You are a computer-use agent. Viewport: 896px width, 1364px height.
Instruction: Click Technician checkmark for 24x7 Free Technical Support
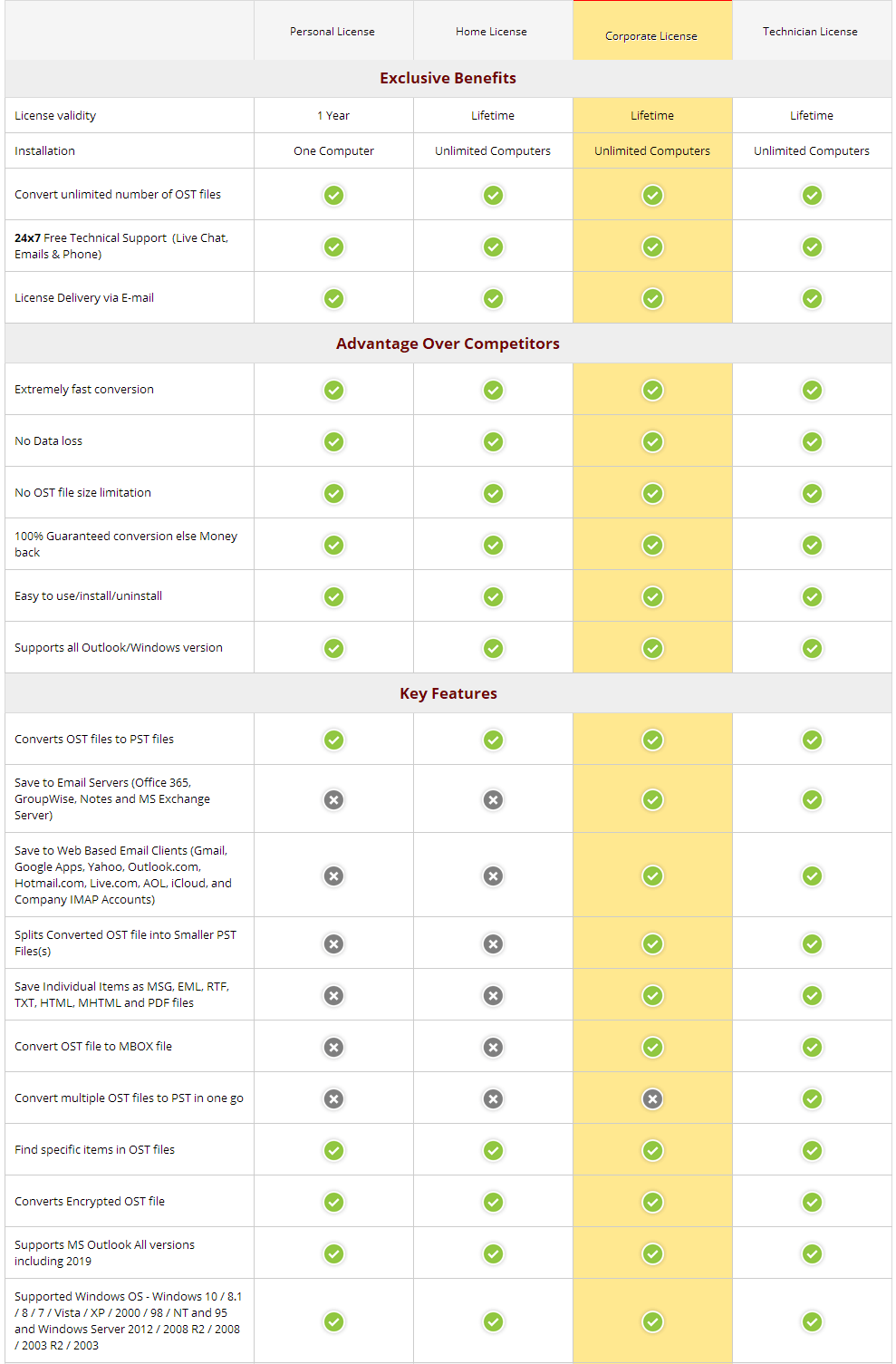812,247
